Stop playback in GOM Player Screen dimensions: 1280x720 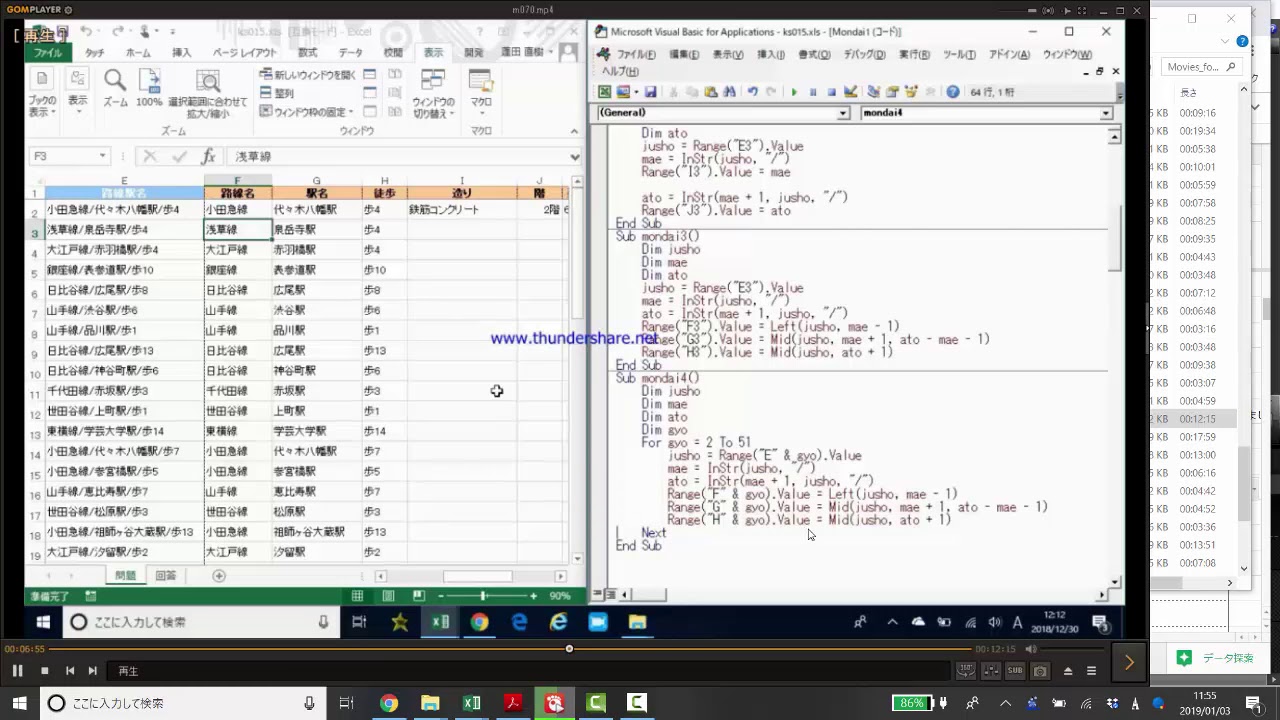[x=44, y=671]
